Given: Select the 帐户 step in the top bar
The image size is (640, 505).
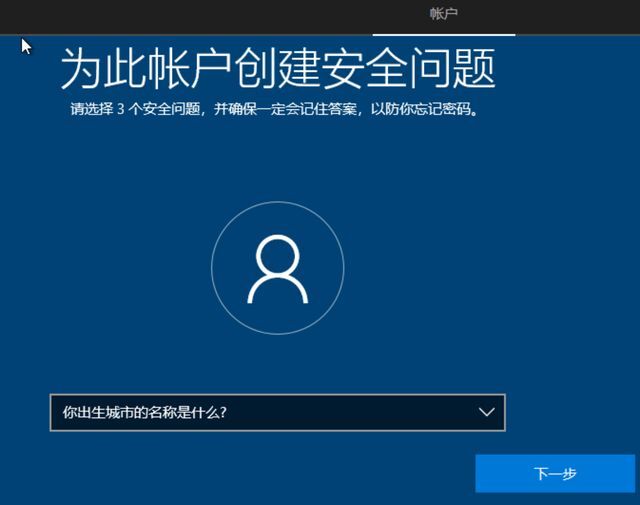Looking at the screenshot, I should tap(443, 14).
